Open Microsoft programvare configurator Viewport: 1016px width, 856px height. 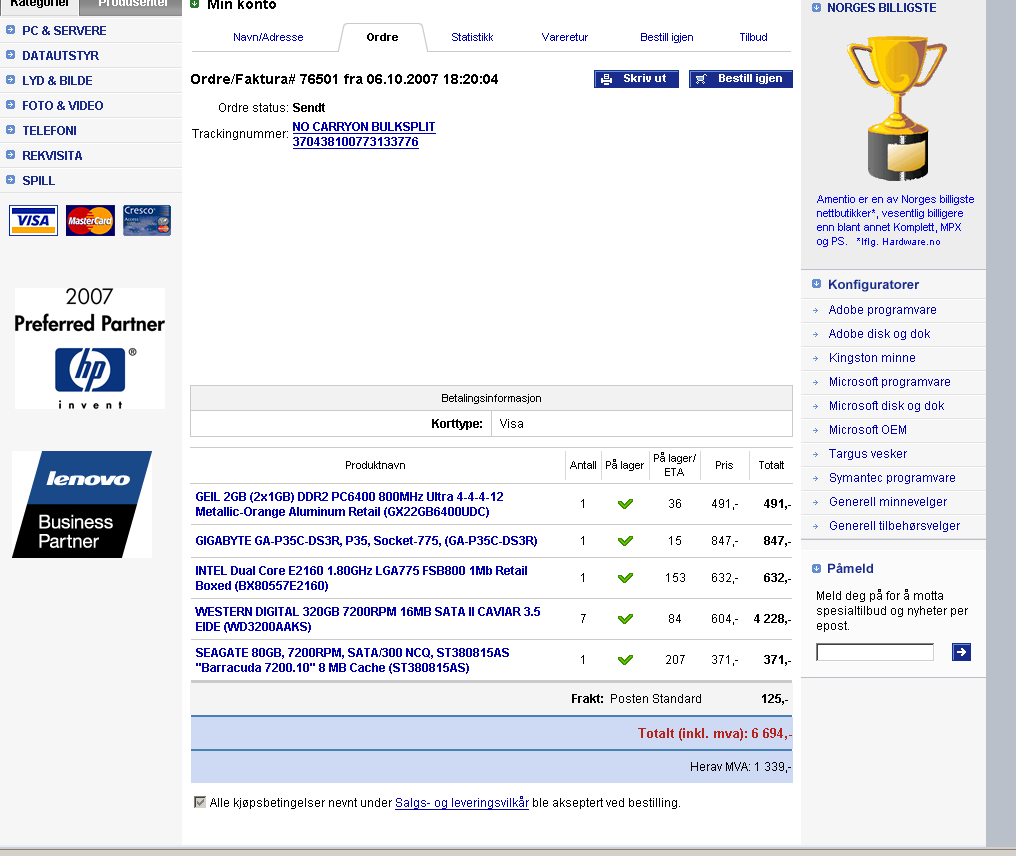point(889,382)
